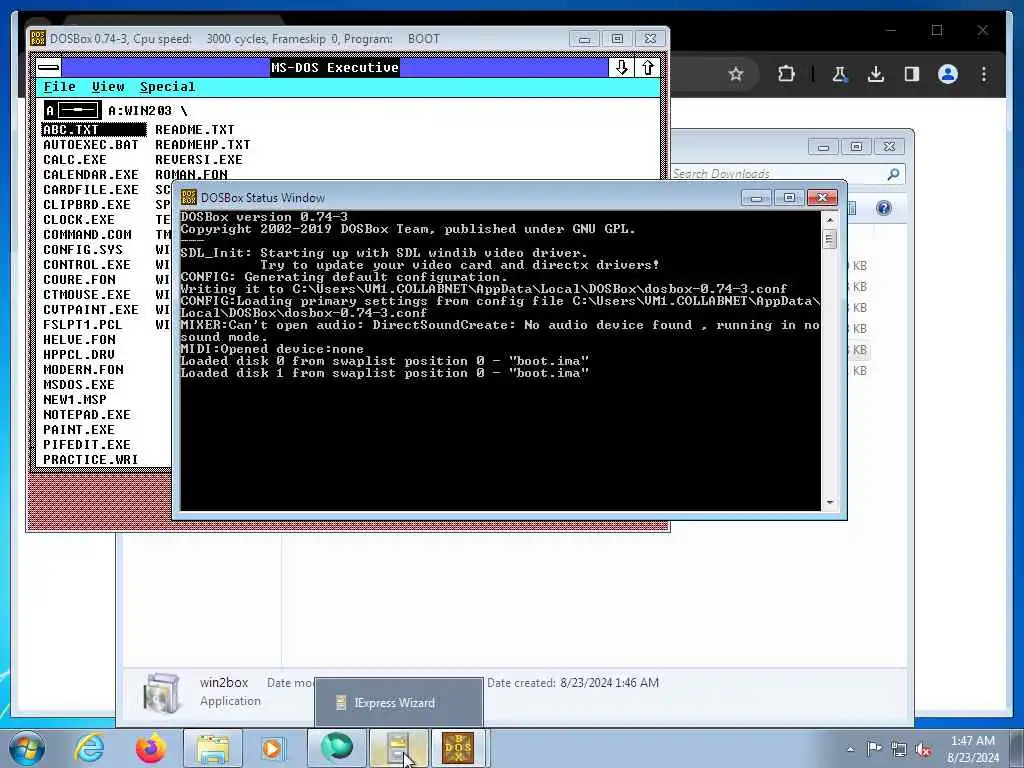Open Chrome downloads arrow icon

pyautogui.click(x=876, y=74)
